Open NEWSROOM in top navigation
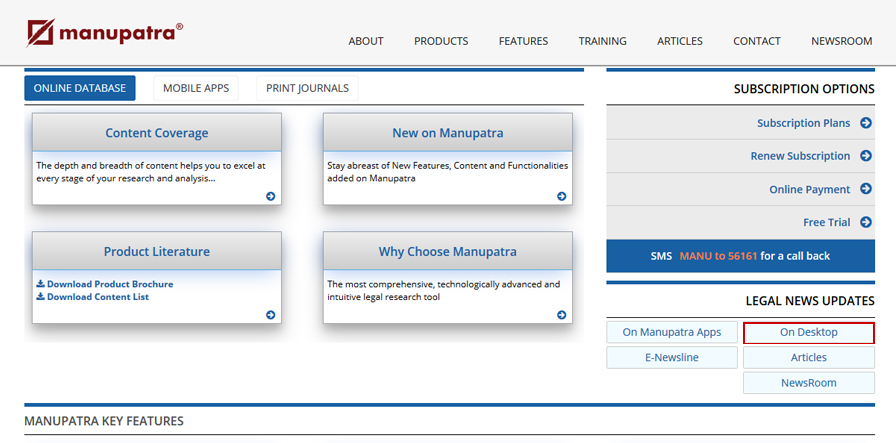The height and width of the screenshot is (443, 896). click(842, 41)
